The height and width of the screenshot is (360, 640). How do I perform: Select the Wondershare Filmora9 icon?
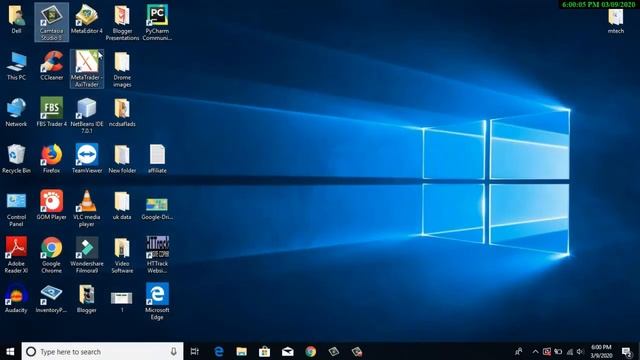[x=87, y=255]
